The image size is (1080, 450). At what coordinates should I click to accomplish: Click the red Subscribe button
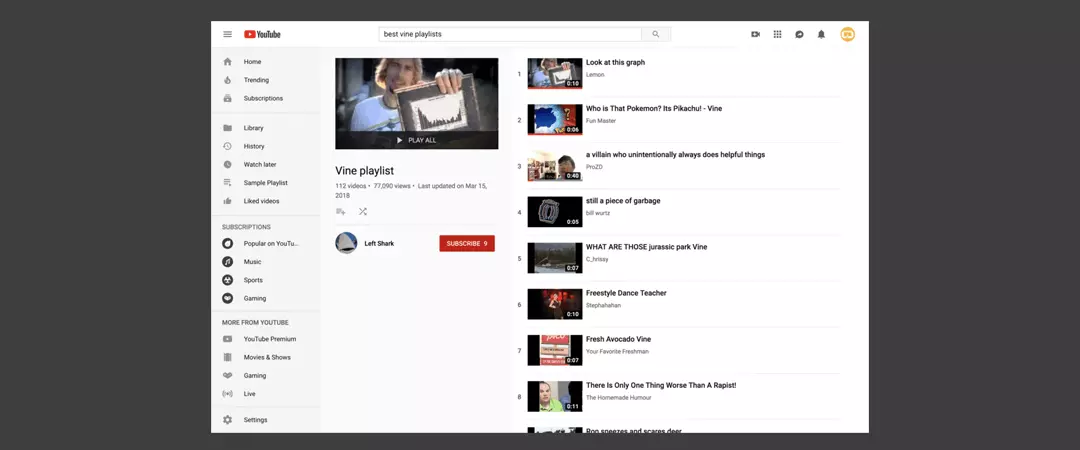click(466, 243)
